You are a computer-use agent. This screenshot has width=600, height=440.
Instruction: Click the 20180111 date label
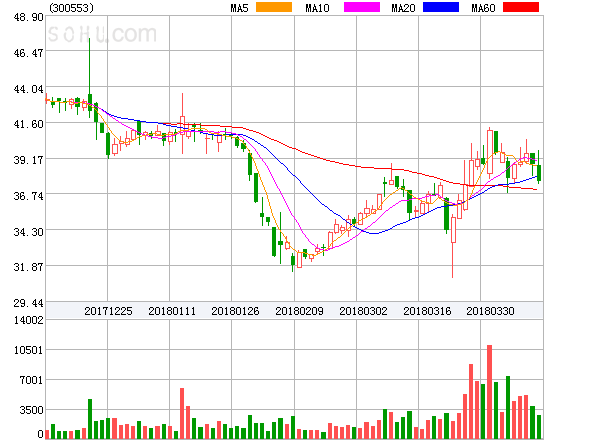tap(172, 311)
